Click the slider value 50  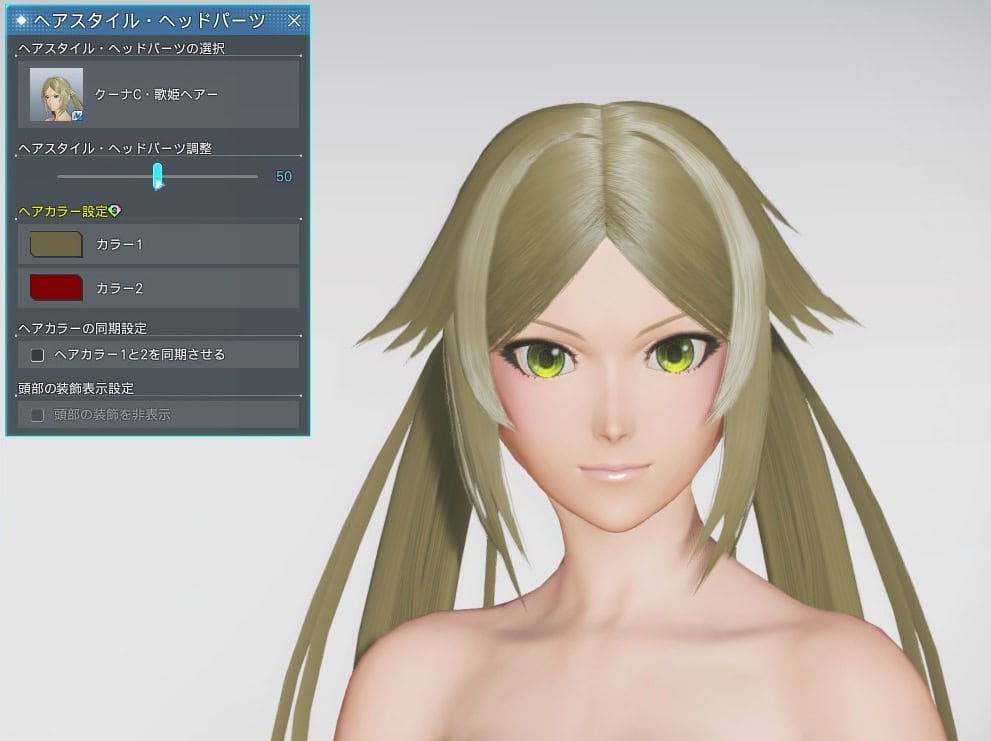pos(283,177)
